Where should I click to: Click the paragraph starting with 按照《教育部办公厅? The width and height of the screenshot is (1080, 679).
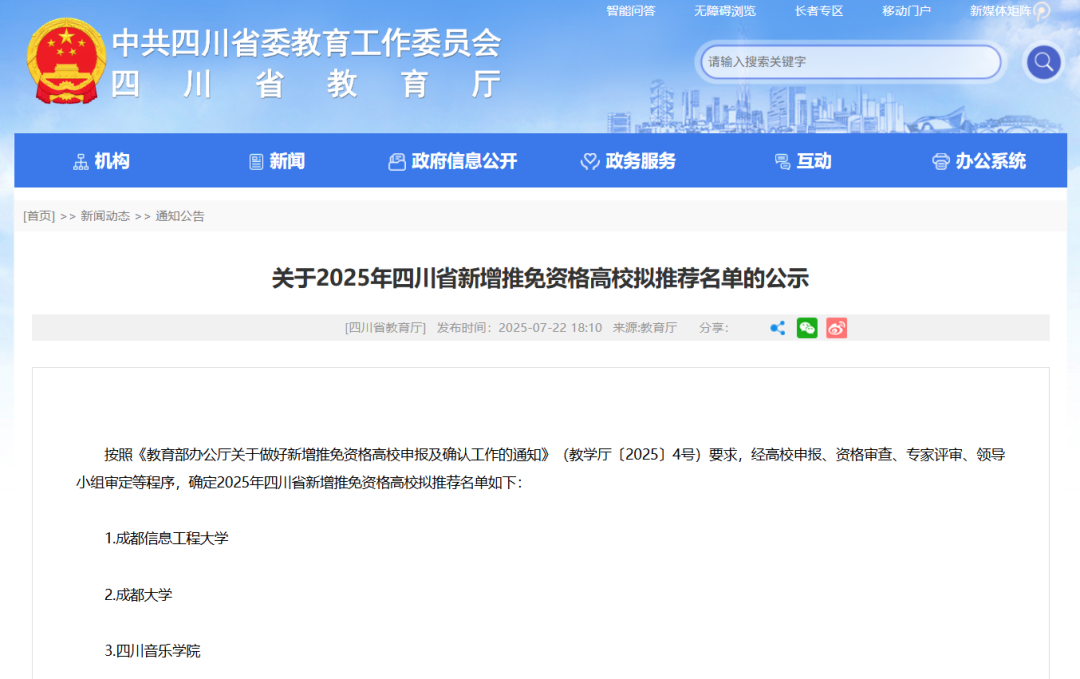pos(541,468)
